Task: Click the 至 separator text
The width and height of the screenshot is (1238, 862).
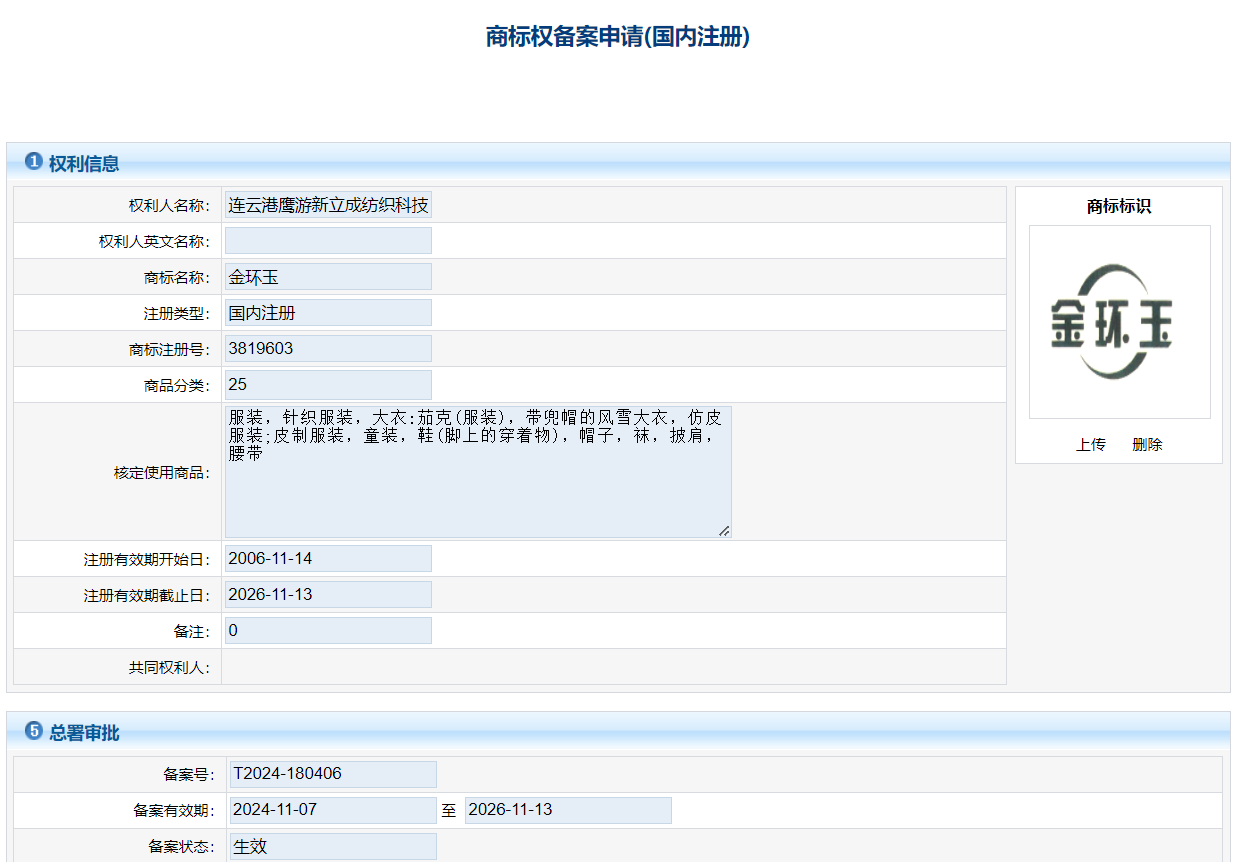Action: point(449,811)
